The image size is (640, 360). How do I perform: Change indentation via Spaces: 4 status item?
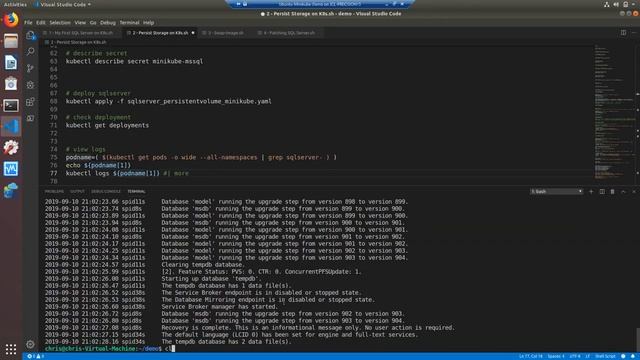pyautogui.click(x=556, y=356)
